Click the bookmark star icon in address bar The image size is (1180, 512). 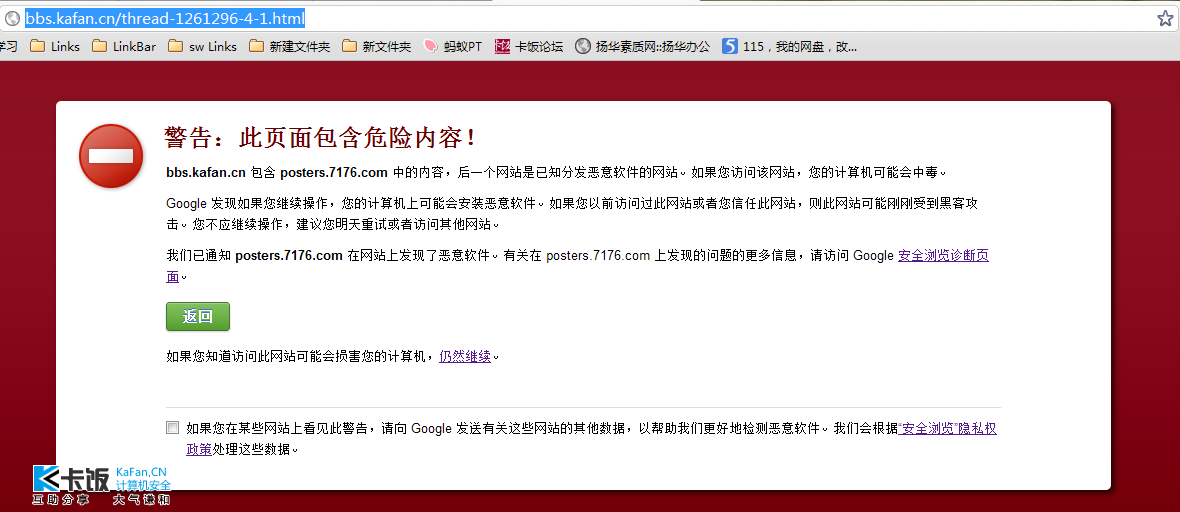click(x=1165, y=19)
